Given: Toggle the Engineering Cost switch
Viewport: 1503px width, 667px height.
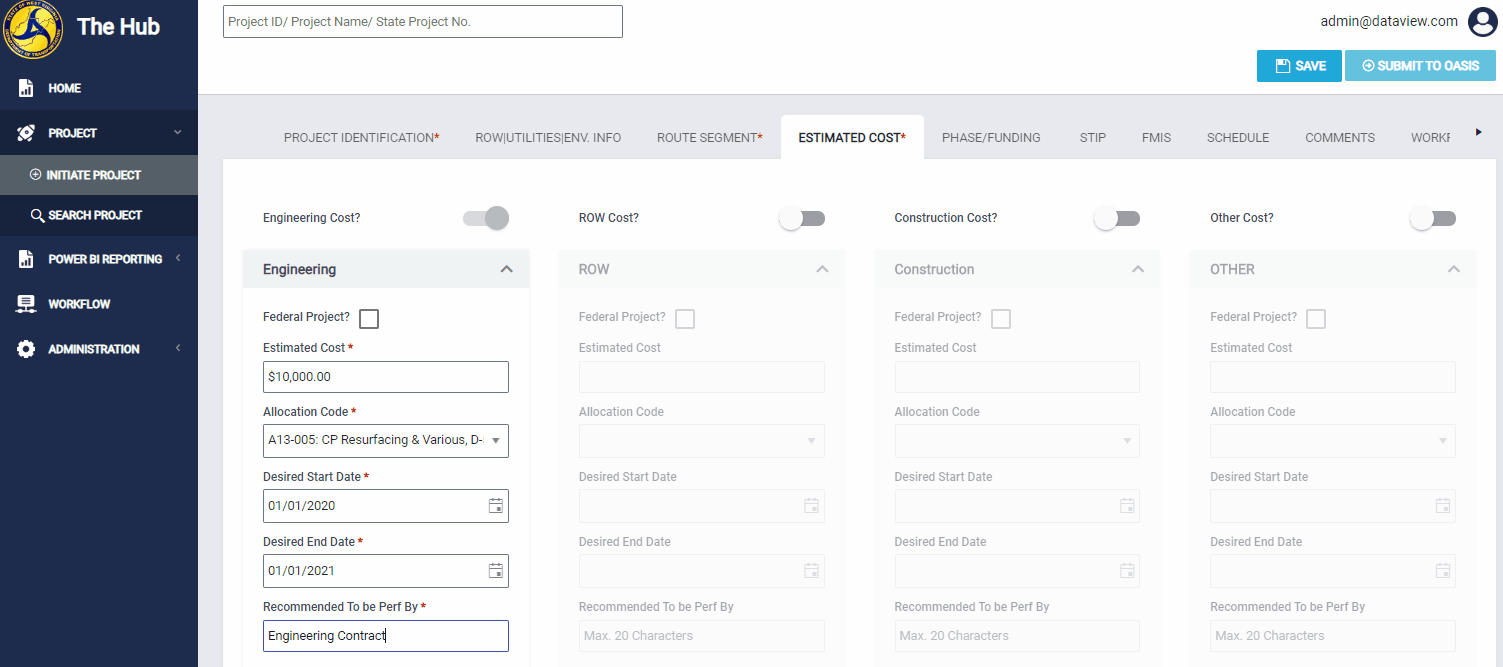Looking at the screenshot, I should point(486,218).
